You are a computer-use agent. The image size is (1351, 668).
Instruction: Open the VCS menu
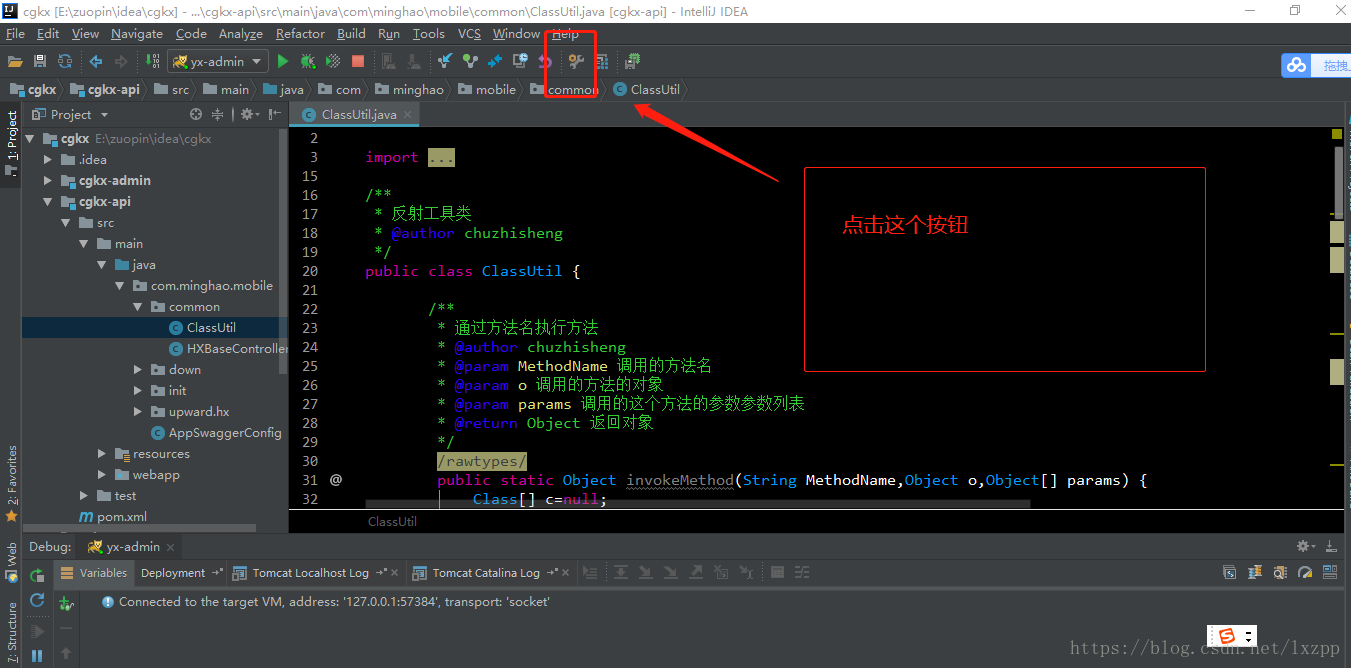[469, 34]
